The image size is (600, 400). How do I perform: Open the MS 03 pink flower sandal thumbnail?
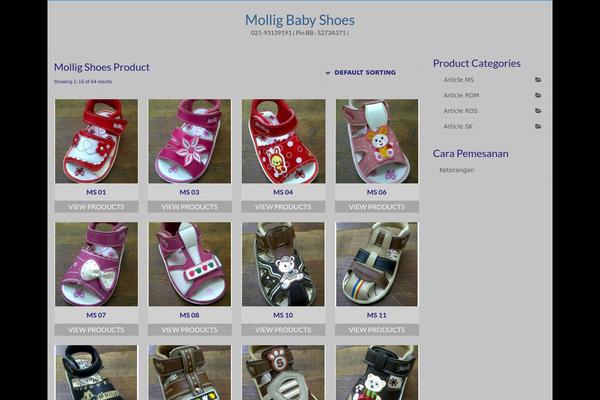[x=190, y=141]
